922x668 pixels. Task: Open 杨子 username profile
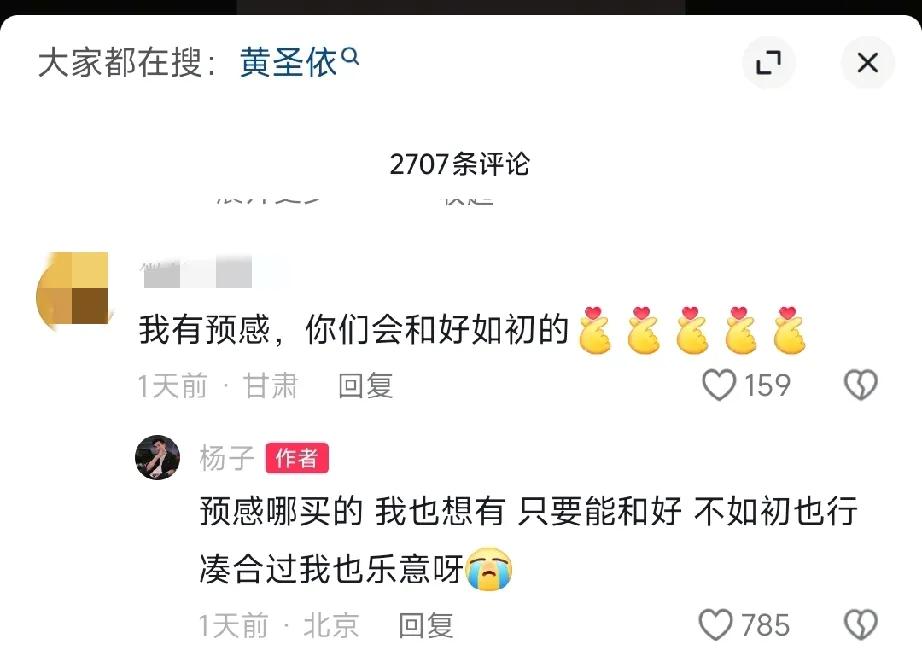click(227, 458)
